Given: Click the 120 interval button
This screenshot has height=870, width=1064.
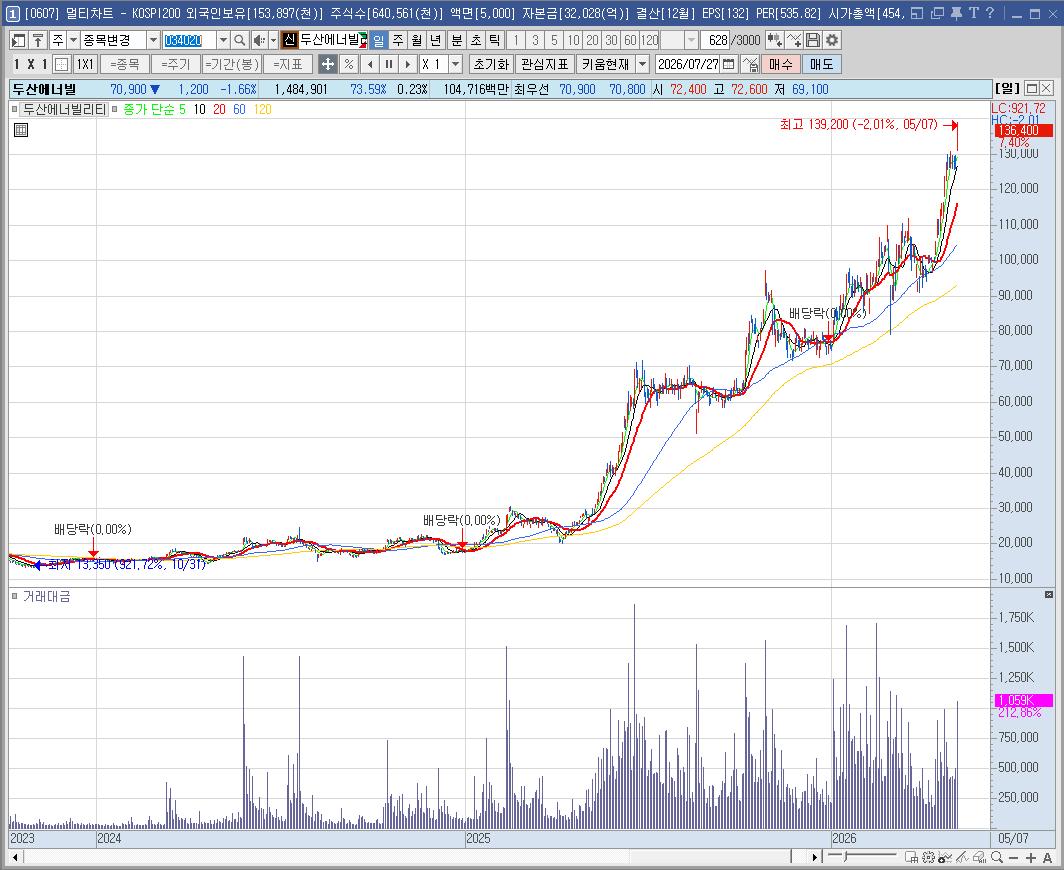Looking at the screenshot, I should (x=649, y=41).
